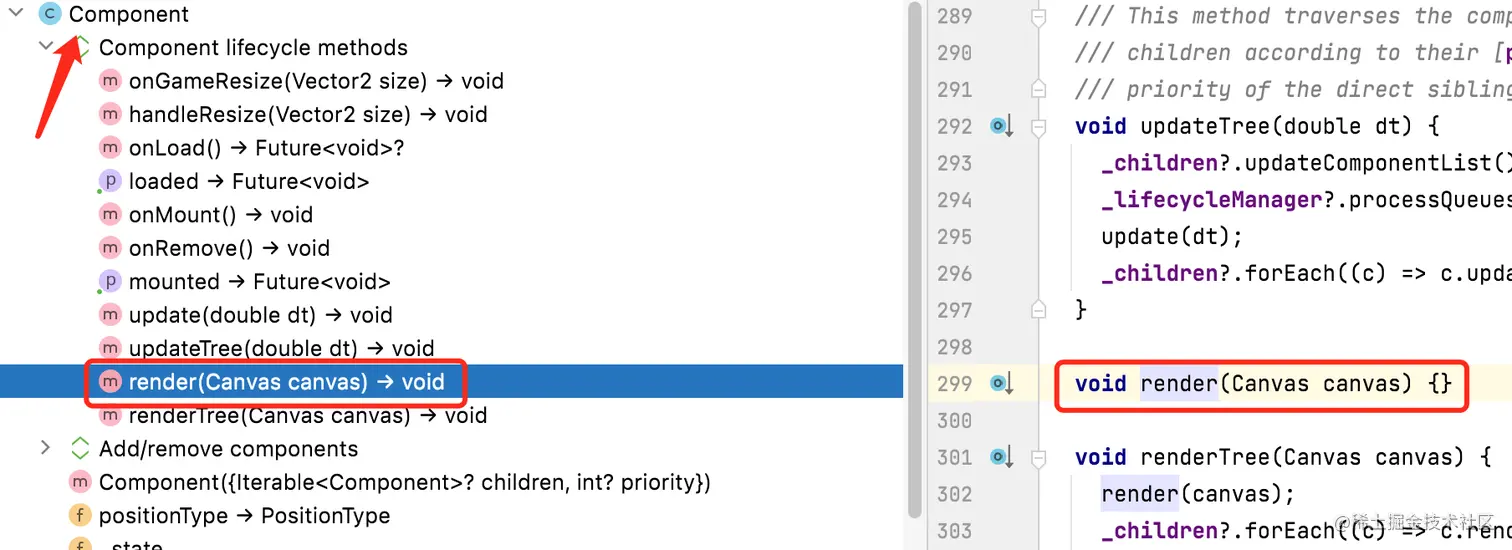Toggle code fold marker on line 301
The width and height of the screenshot is (1512, 550).
pyautogui.click(x=1039, y=457)
